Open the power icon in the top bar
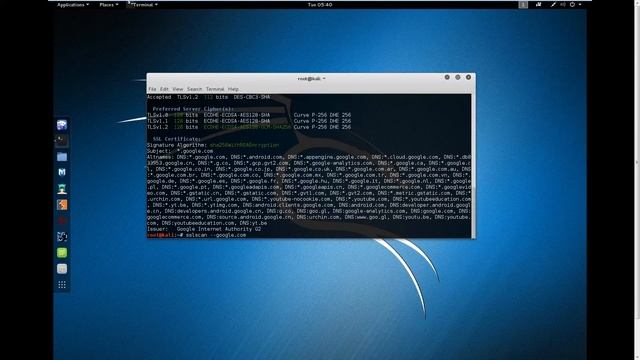This screenshot has width=640, height=360. [572, 5]
